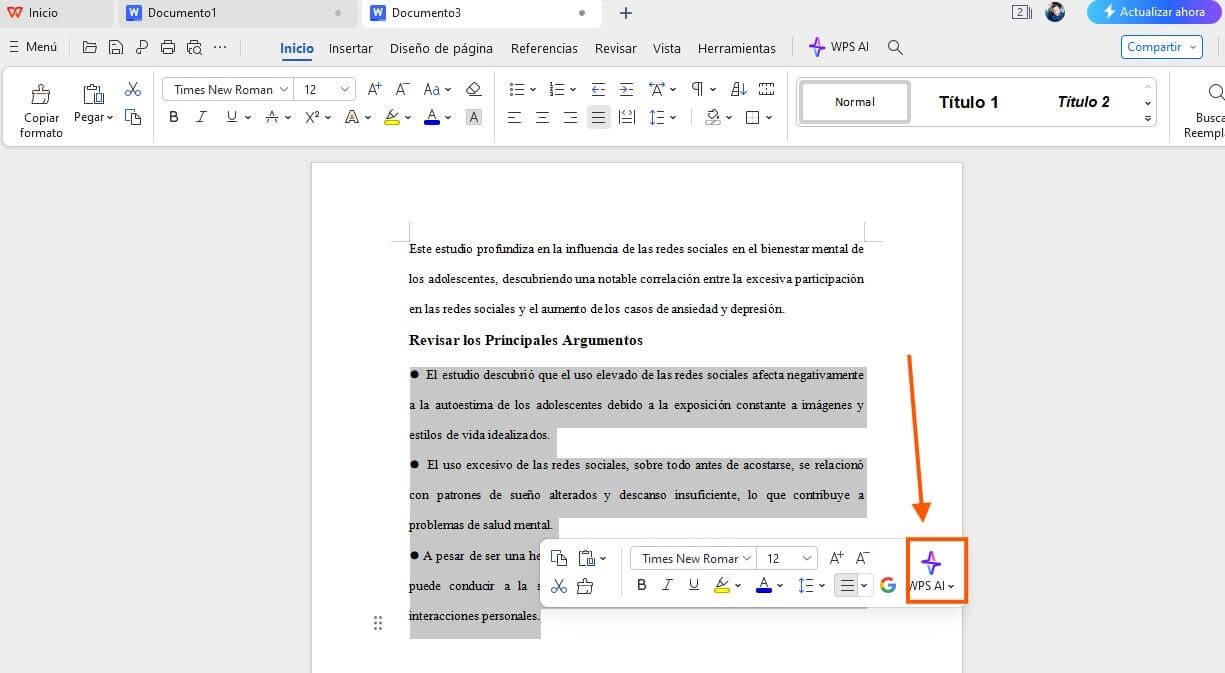The width and height of the screenshot is (1225, 673).
Task: Click the Actualizar ahora button
Action: 1153,12
